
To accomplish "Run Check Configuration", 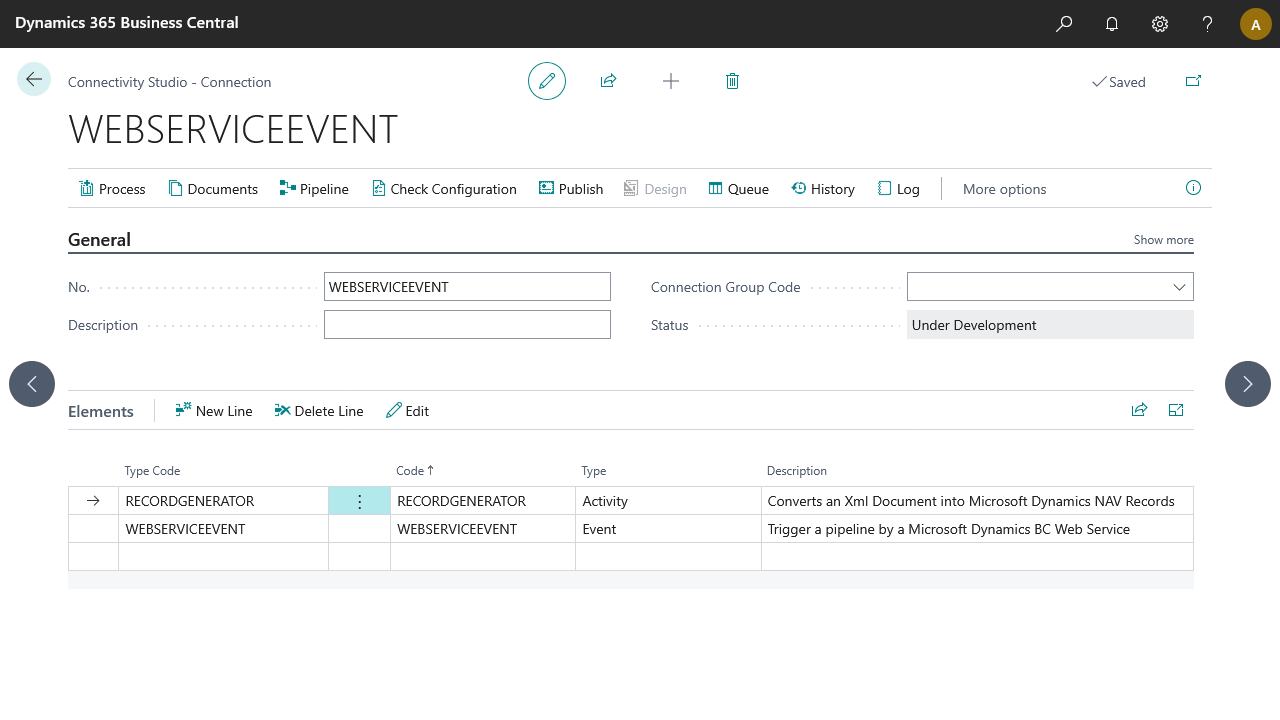I will (x=444, y=189).
